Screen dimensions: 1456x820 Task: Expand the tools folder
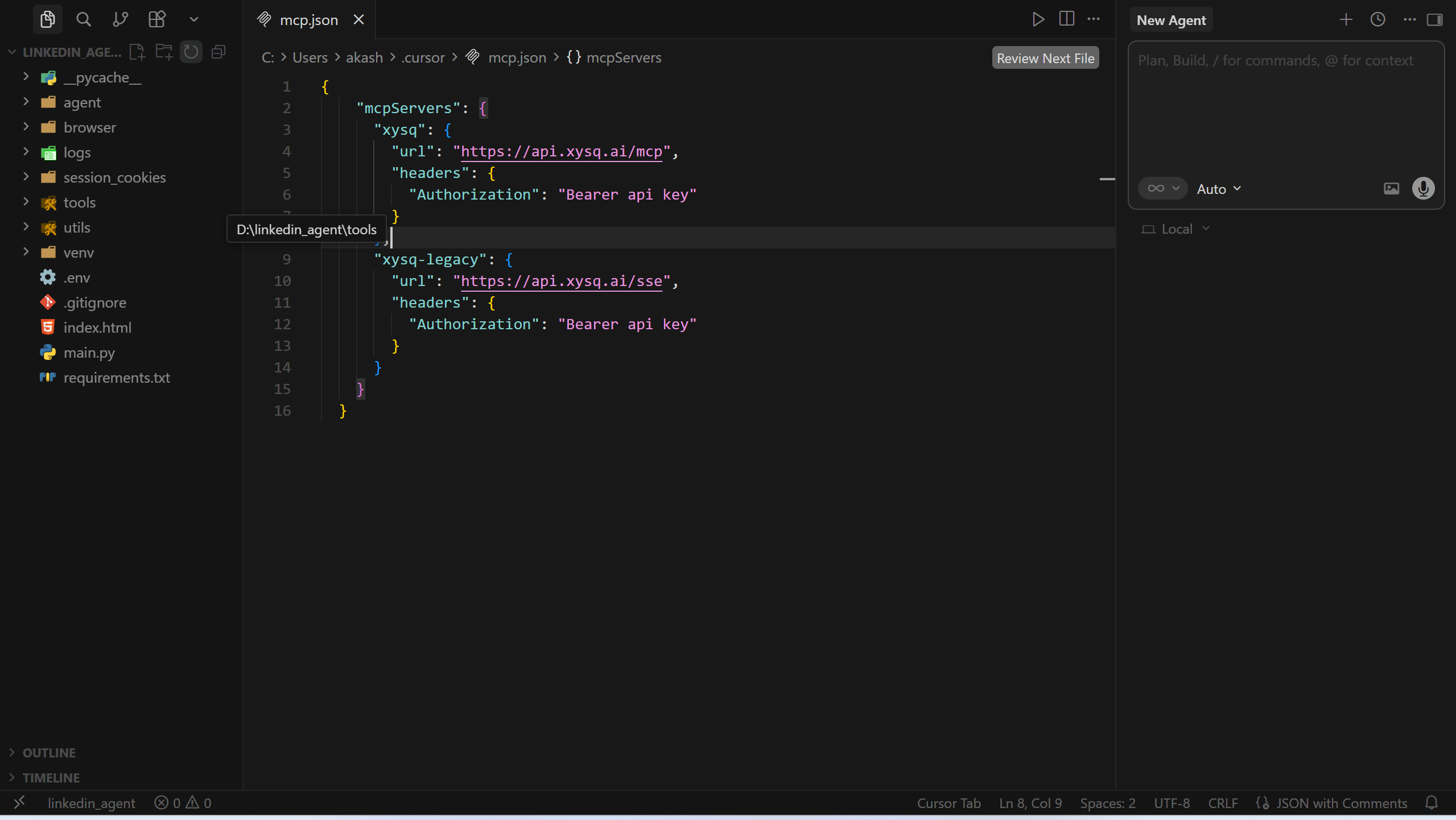(x=79, y=202)
